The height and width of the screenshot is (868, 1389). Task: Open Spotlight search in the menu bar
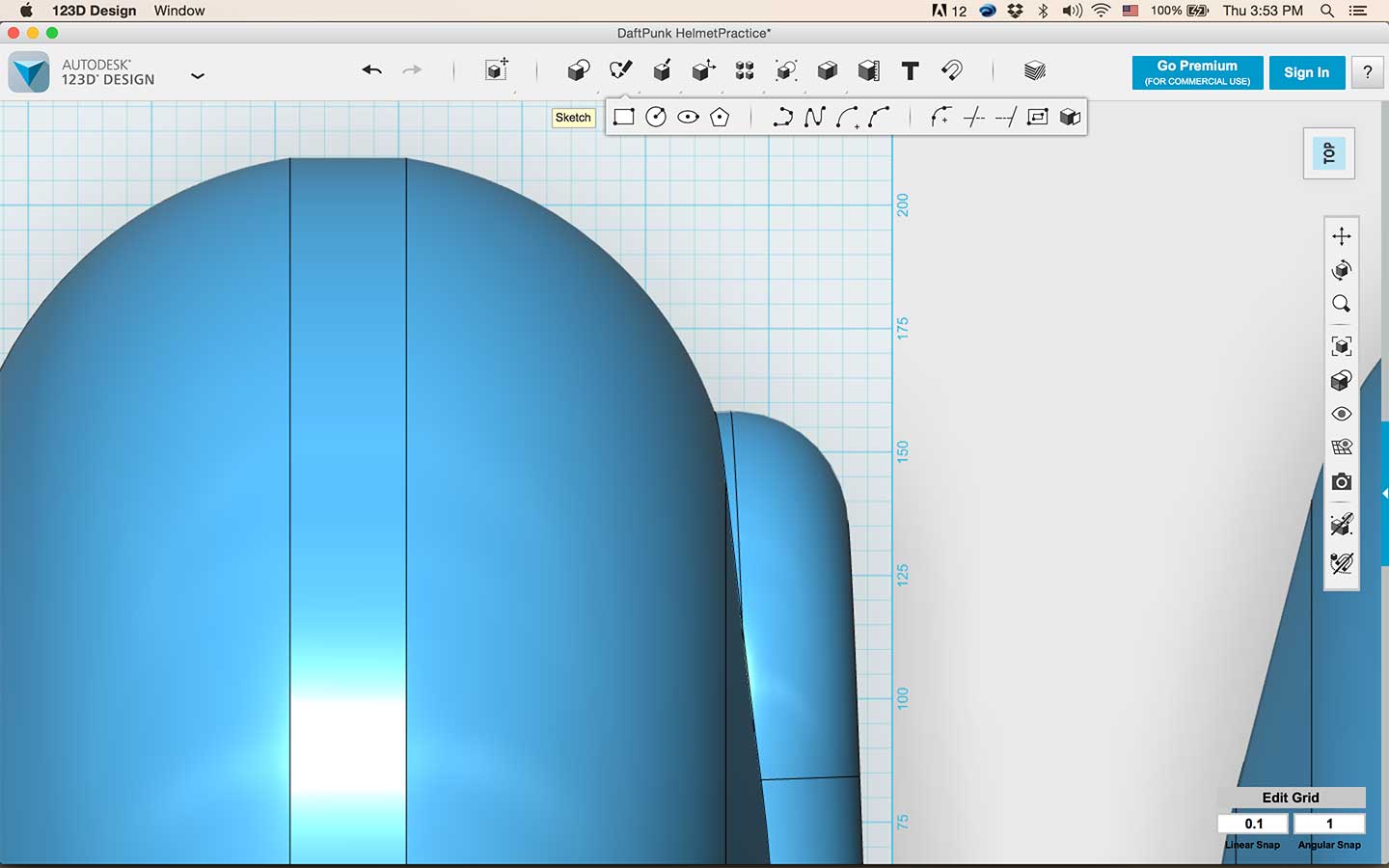(x=1327, y=11)
